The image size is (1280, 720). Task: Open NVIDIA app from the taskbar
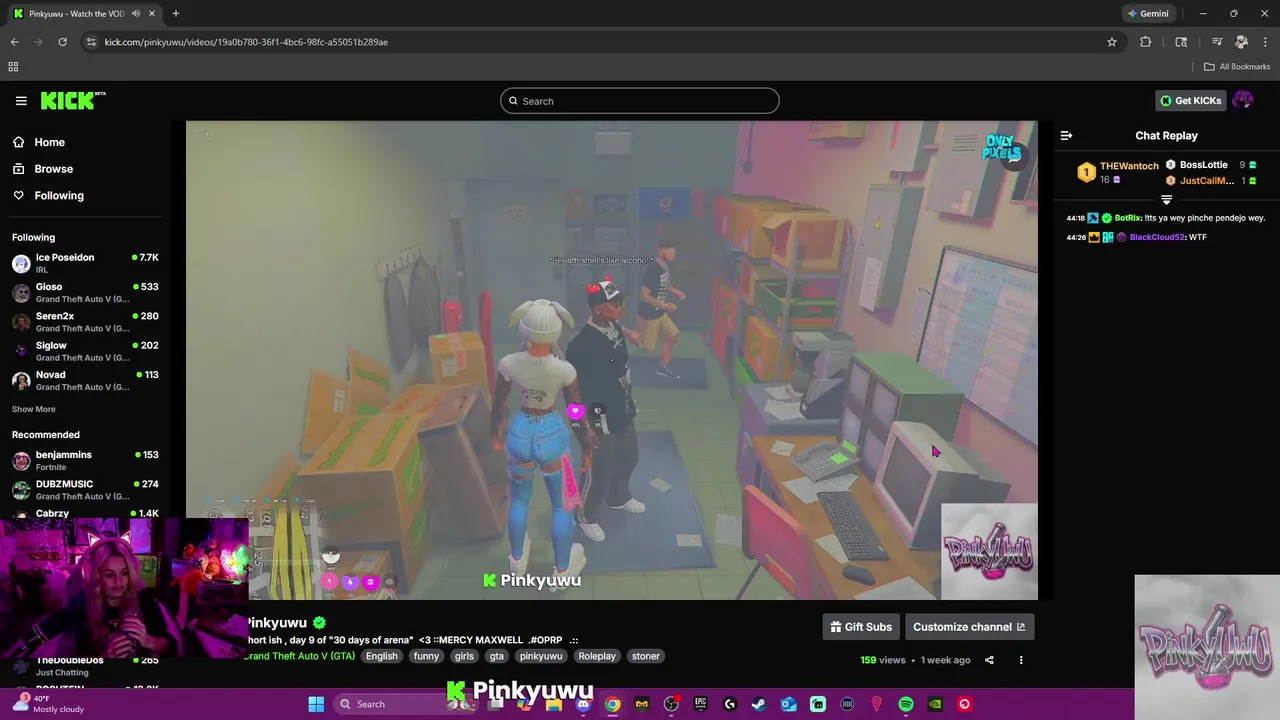pos(935,704)
